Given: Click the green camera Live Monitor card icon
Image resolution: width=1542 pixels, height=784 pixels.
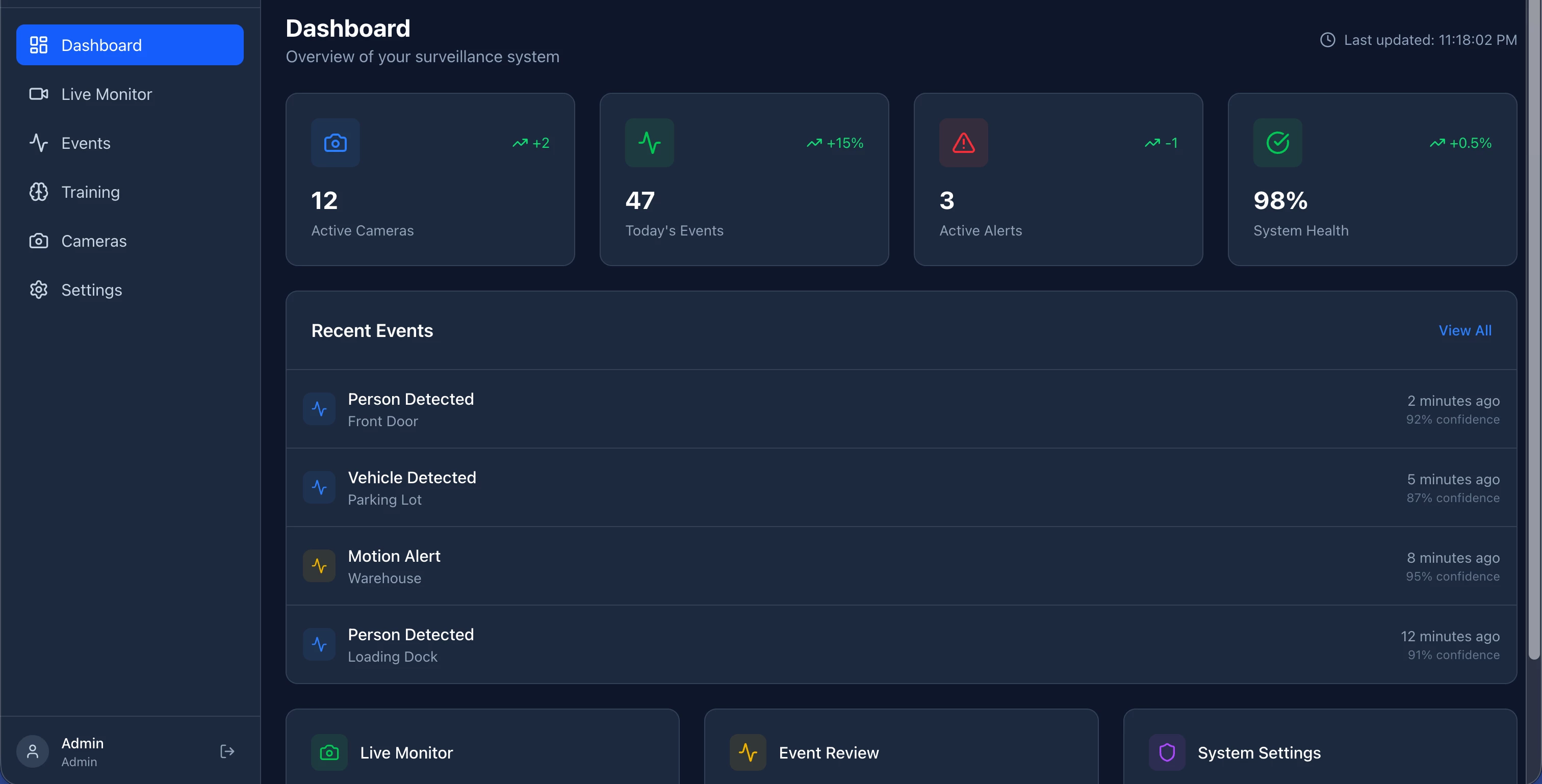Looking at the screenshot, I should coord(329,752).
